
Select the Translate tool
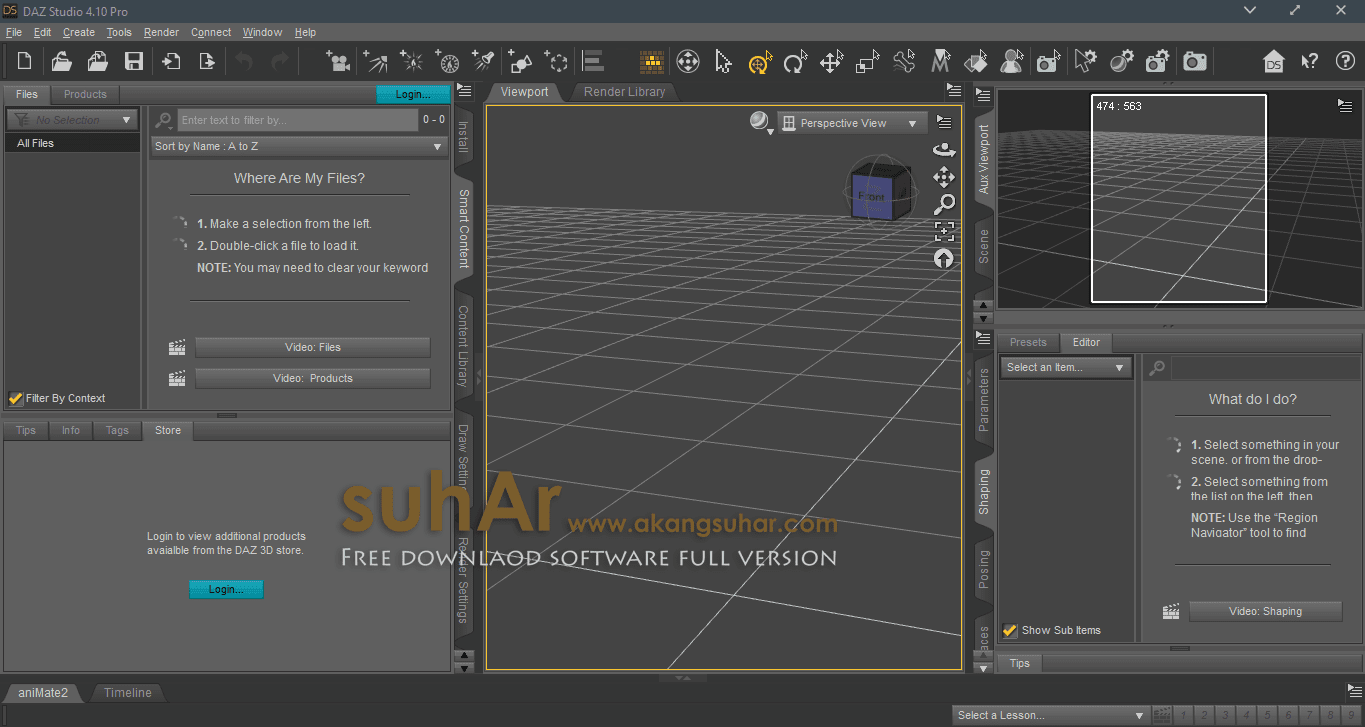pos(831,62)
